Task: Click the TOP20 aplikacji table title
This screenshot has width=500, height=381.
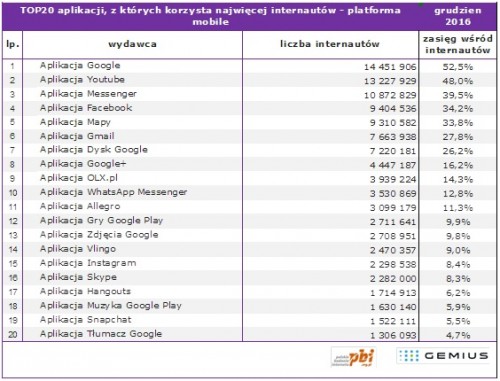Action: coord(210,16)
